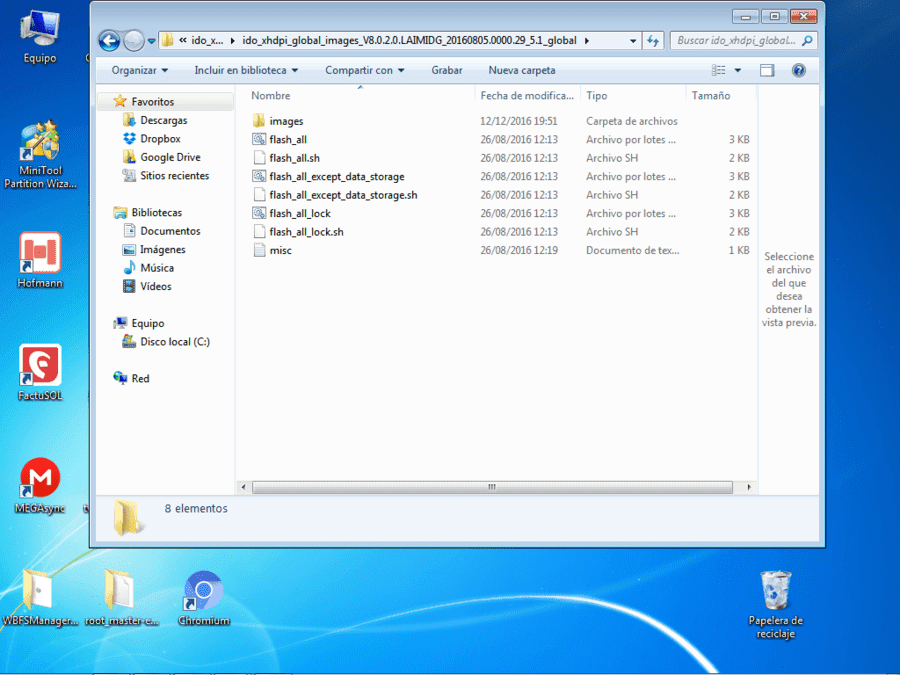Viewport: 900px width, 675px height.
Task: Open recent locations dropdown beside navigation arrows
Action: pyautogui.click(x=152, y=41)
